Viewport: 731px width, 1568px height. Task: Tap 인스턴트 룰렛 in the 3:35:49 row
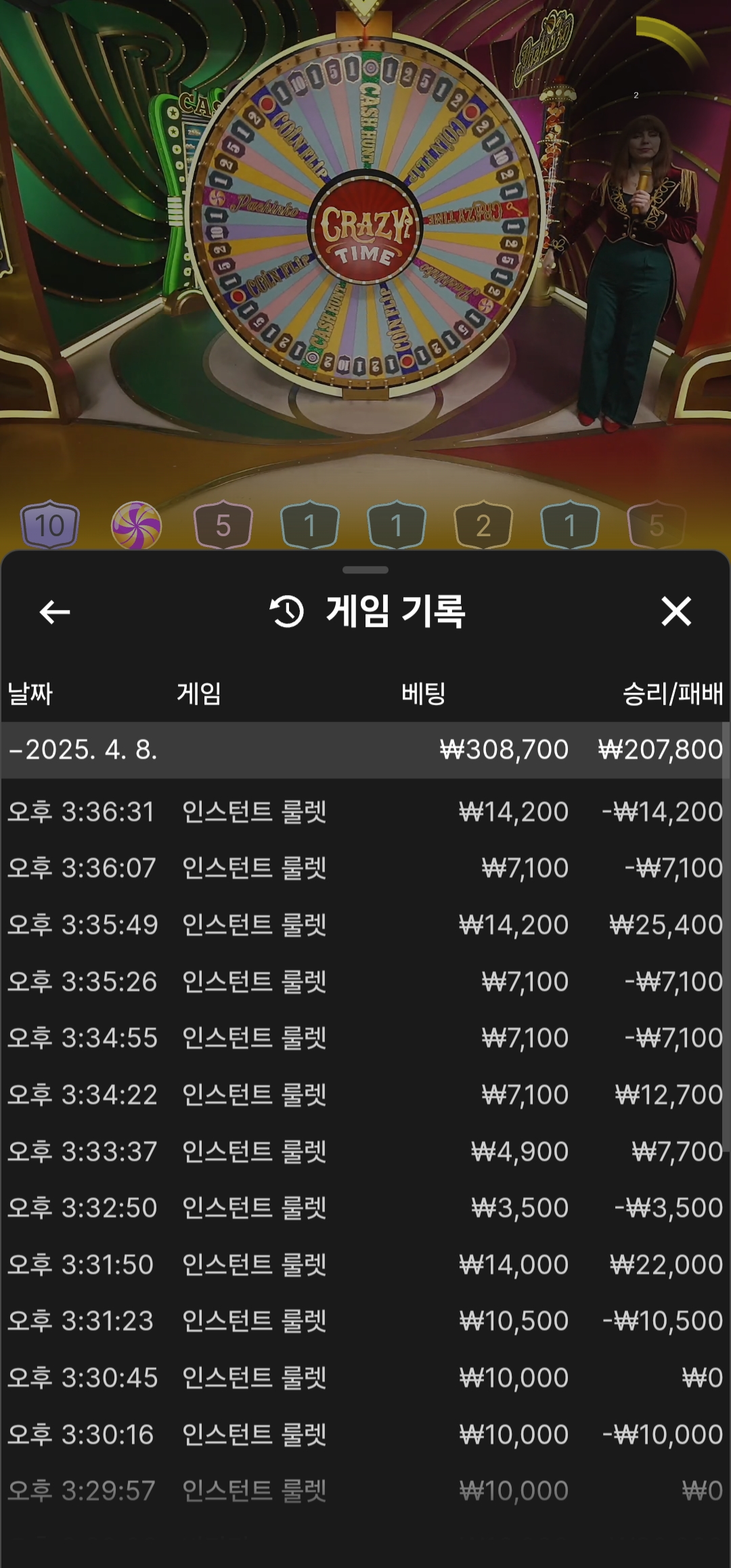254,925
